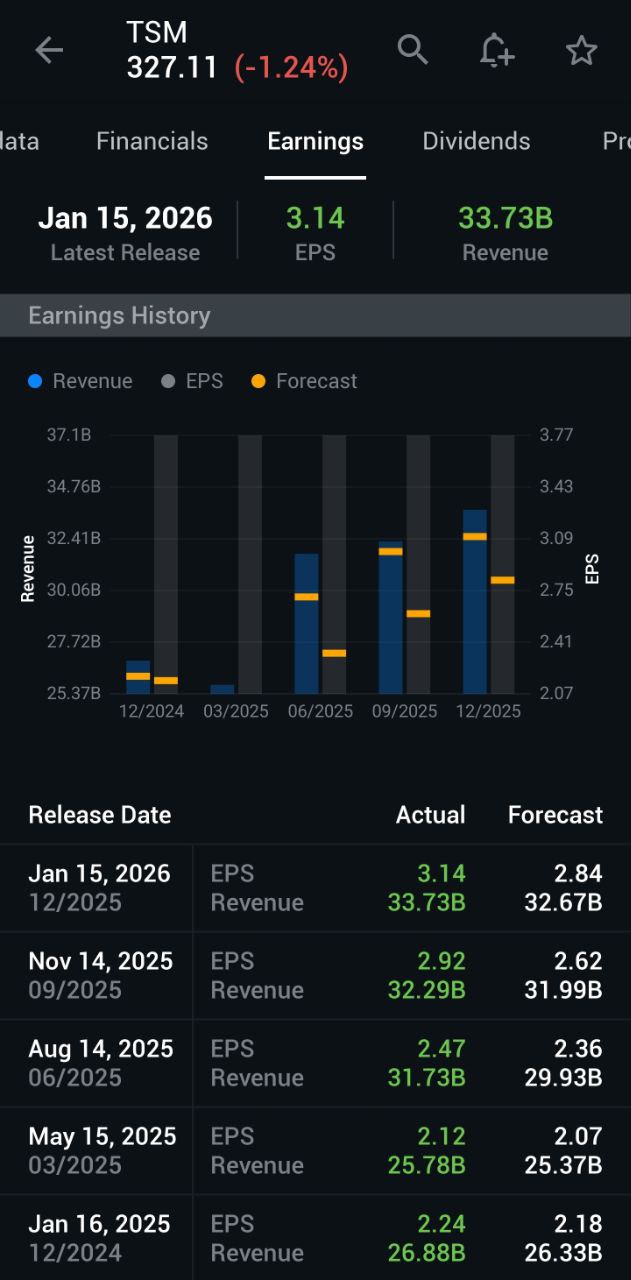Tap the TSM ticker title
Screen dimensions: 631x1280
[157, 33]
